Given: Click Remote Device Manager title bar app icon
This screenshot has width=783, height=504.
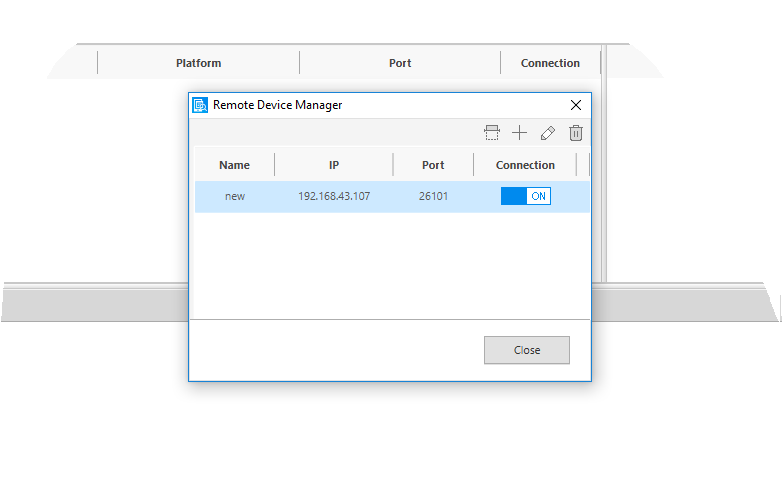Looking at the screenshot, I should (200, 105).
